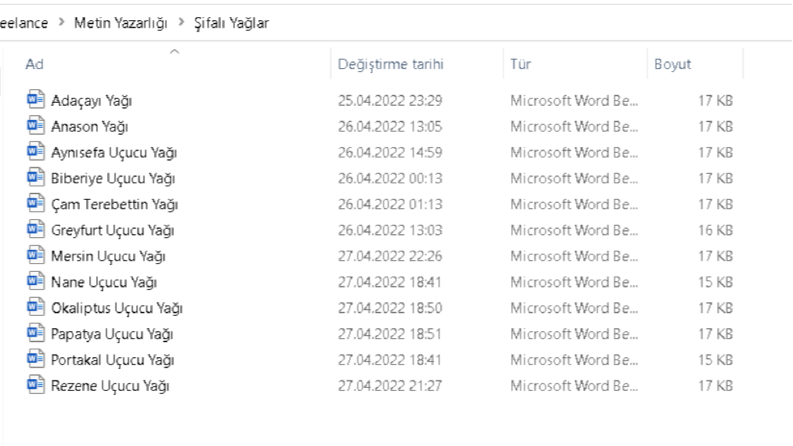Click the type cell of Rezene Uçucu Yağı row
The image size is (793, 446).
point(574,386)
